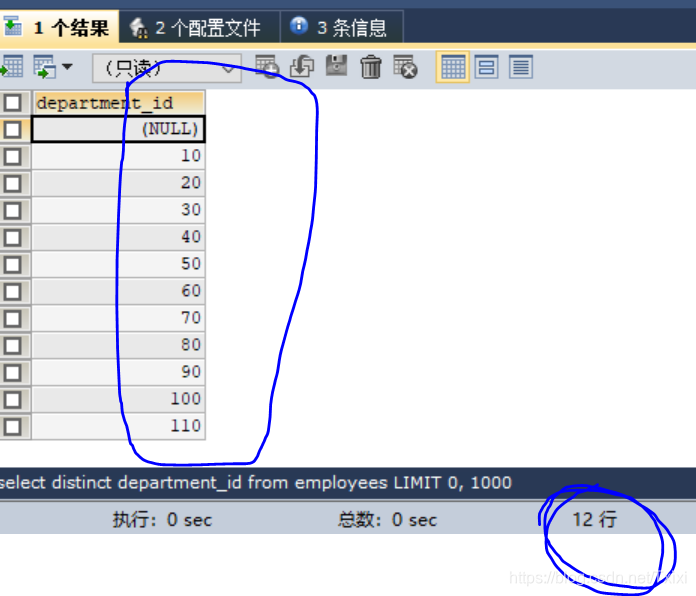Check the box for row 20
Screen dimensions: 696x596
pyautogui.click(x=12, y=184)
